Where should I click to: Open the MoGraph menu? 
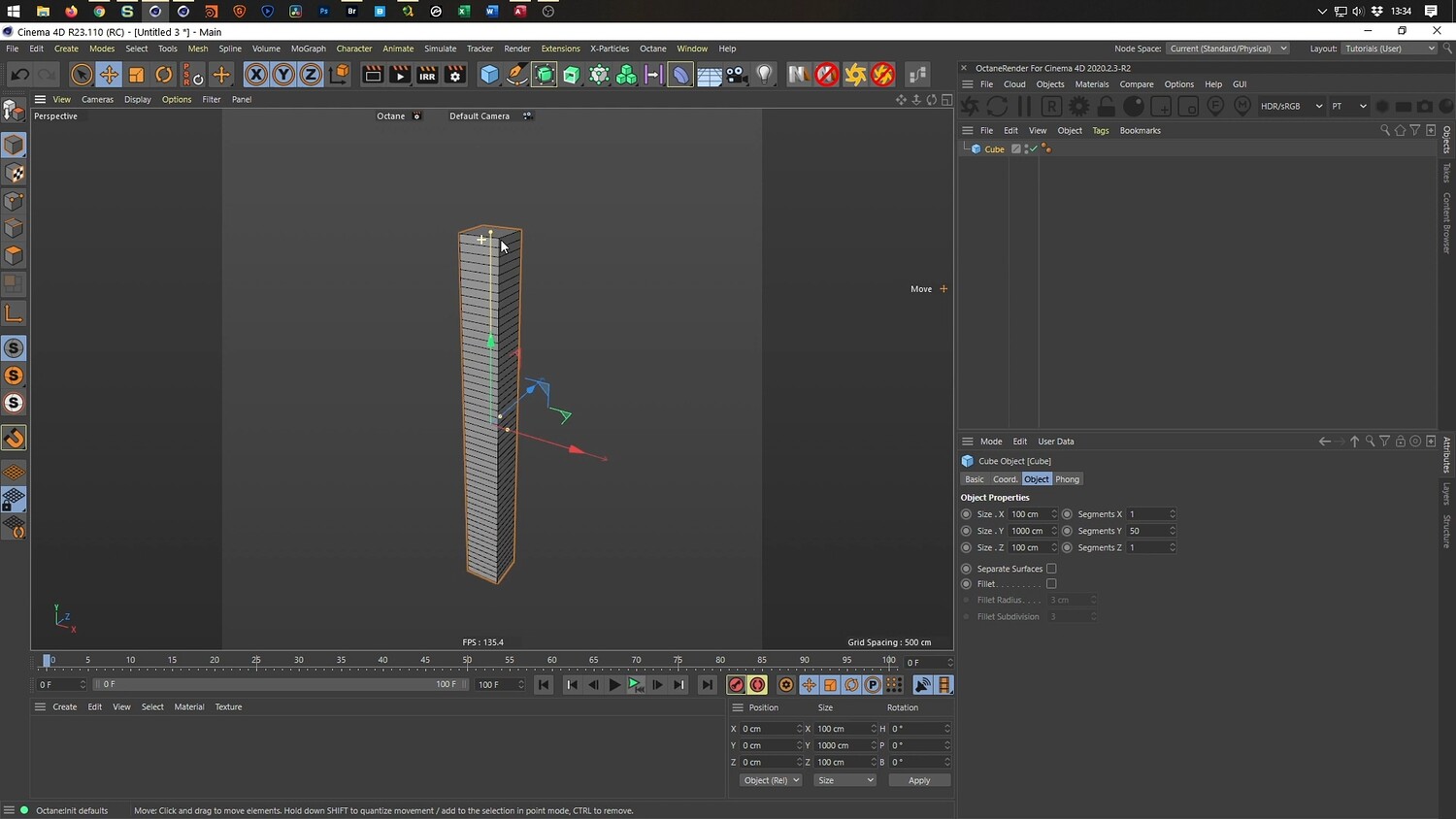tap(308, 49)
